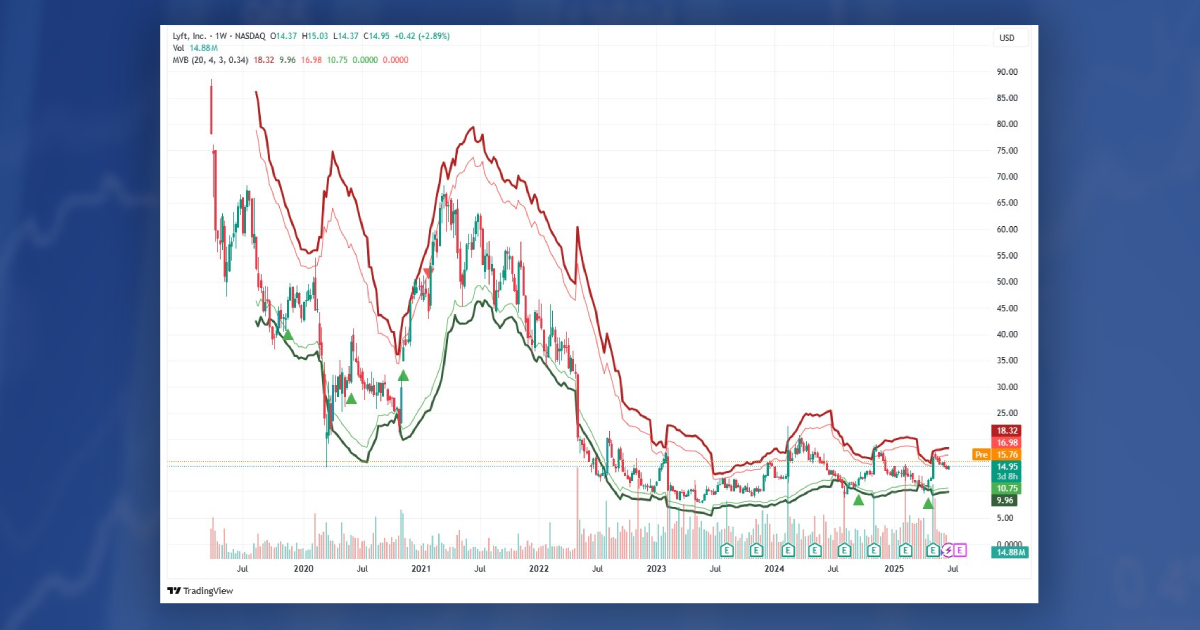
Task: Click the 2020 label on the time axis
Action: (x=303, y=568)
